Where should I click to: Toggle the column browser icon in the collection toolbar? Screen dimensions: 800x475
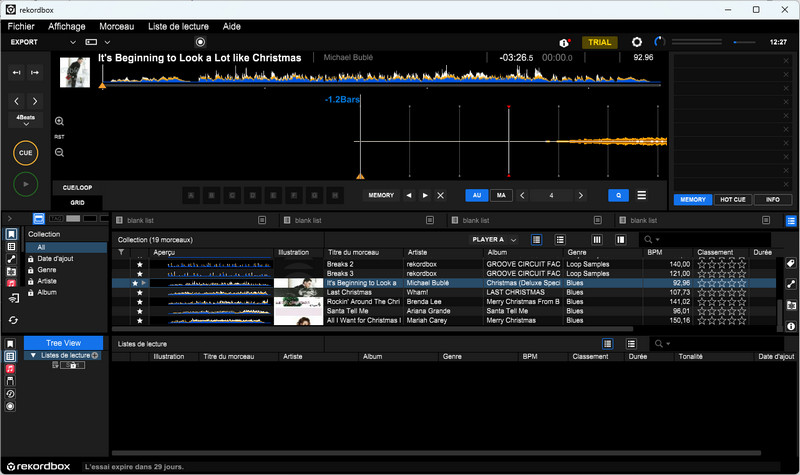pyautogui.click(x=597, y=240)
